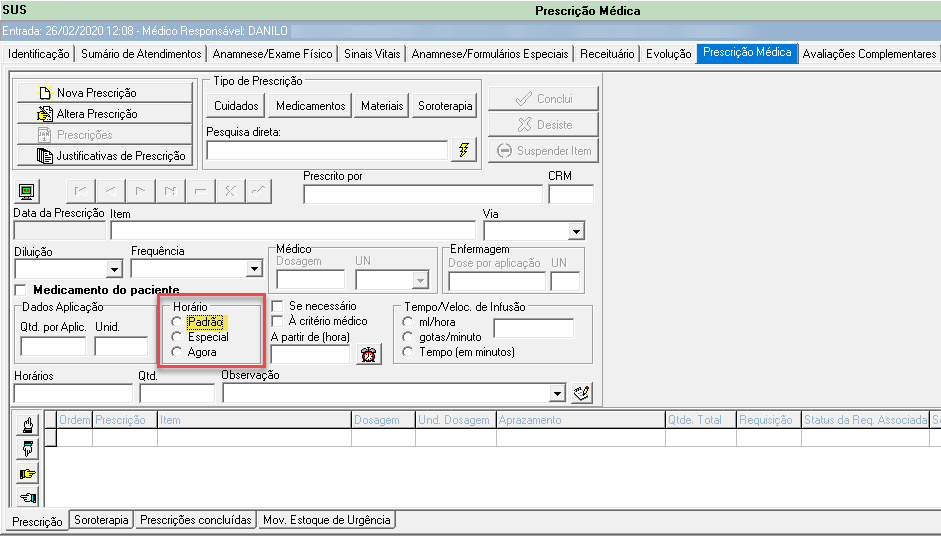Open Anamnese/Formulários Especiais tab
941x536 pixels.
[x=490, y=54]
